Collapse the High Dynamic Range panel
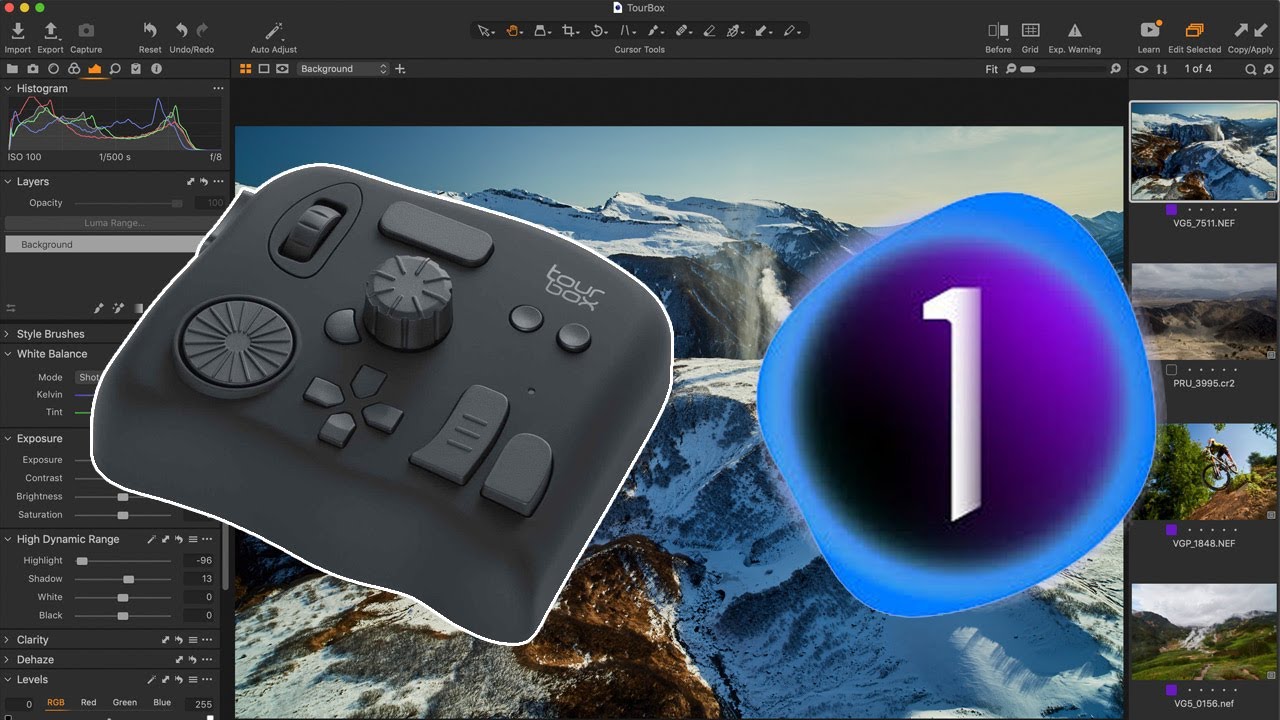1280x720 pixels. (x=8, y=539)
